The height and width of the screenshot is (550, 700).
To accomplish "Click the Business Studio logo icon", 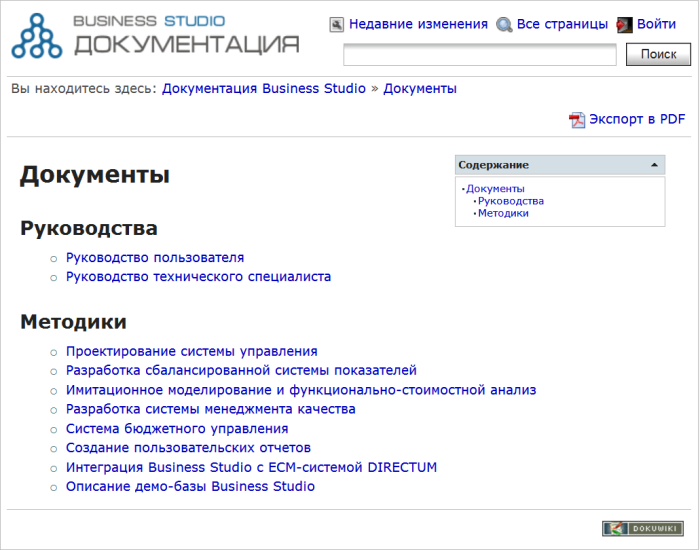I will (38, 36).
